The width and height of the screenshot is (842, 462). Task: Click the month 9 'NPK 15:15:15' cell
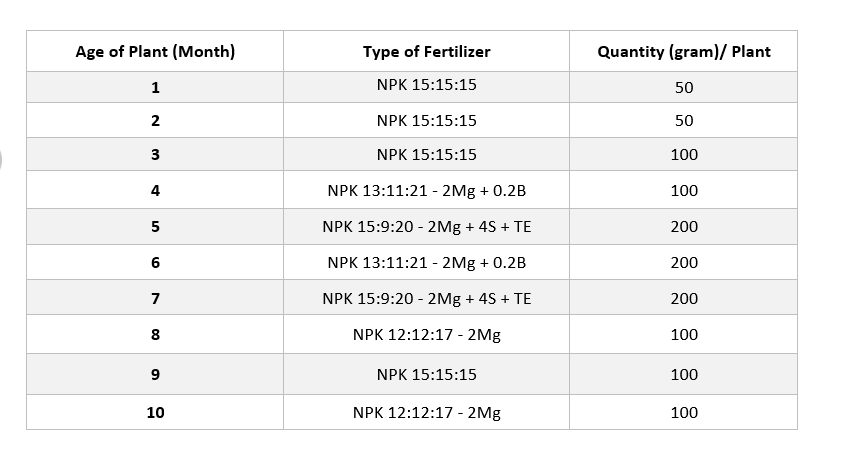coord(426,375)
